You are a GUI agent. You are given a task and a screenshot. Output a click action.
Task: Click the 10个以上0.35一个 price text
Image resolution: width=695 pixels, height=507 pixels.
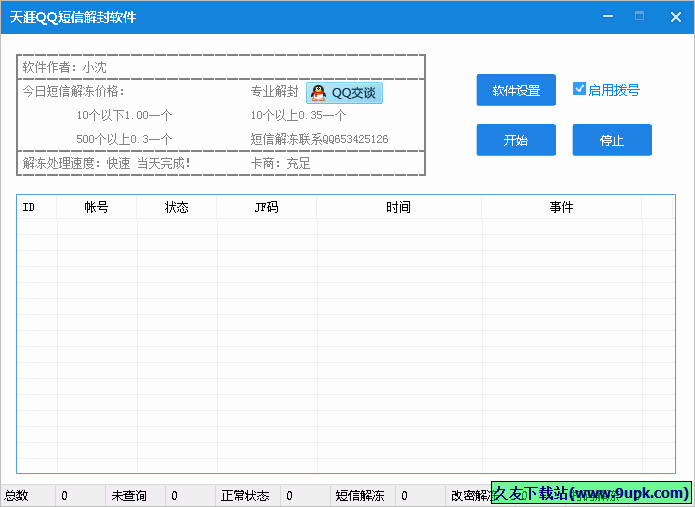pos(298,115)
